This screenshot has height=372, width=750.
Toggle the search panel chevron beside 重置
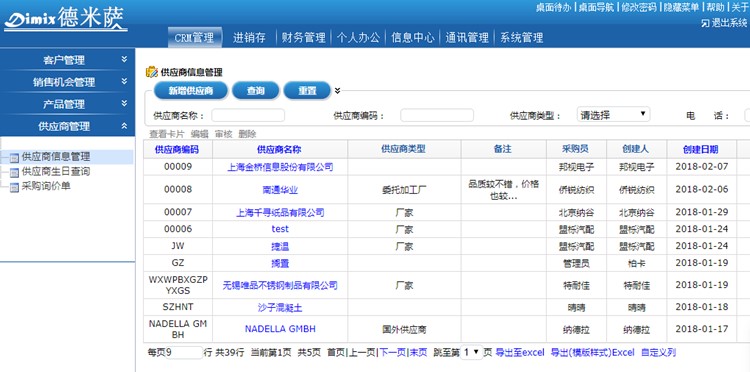[337, 90]
